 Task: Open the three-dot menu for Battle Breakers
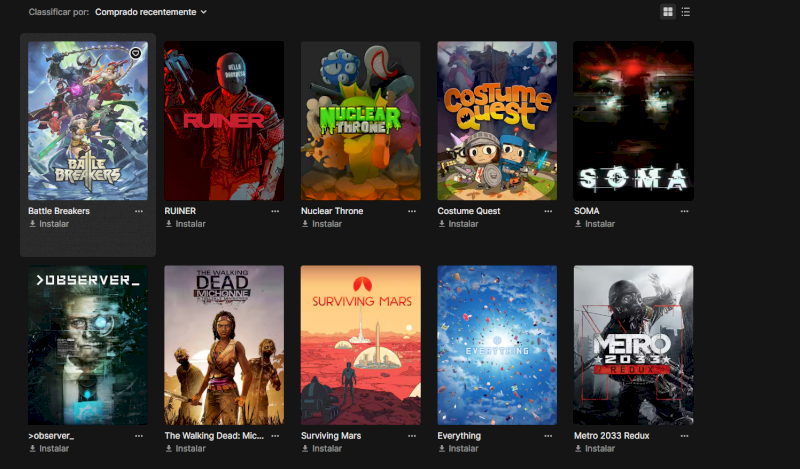(x=139, y=211)
